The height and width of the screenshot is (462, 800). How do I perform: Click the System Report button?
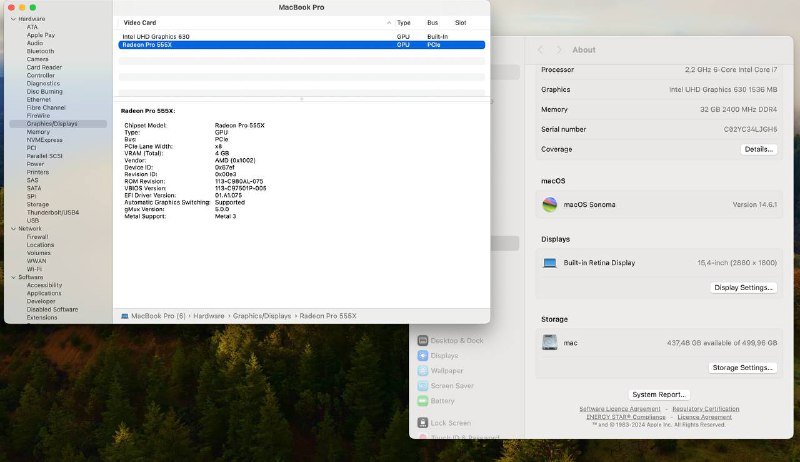pos(659,395)
